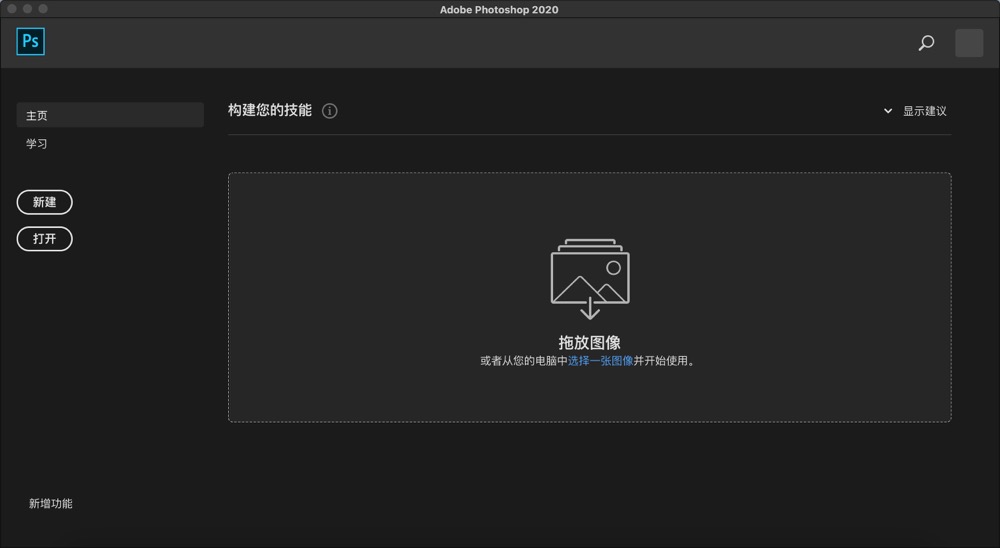Open search with the magnifier icon
Image resolution: width=1000 pixels, height=548 pixels.
926,43
